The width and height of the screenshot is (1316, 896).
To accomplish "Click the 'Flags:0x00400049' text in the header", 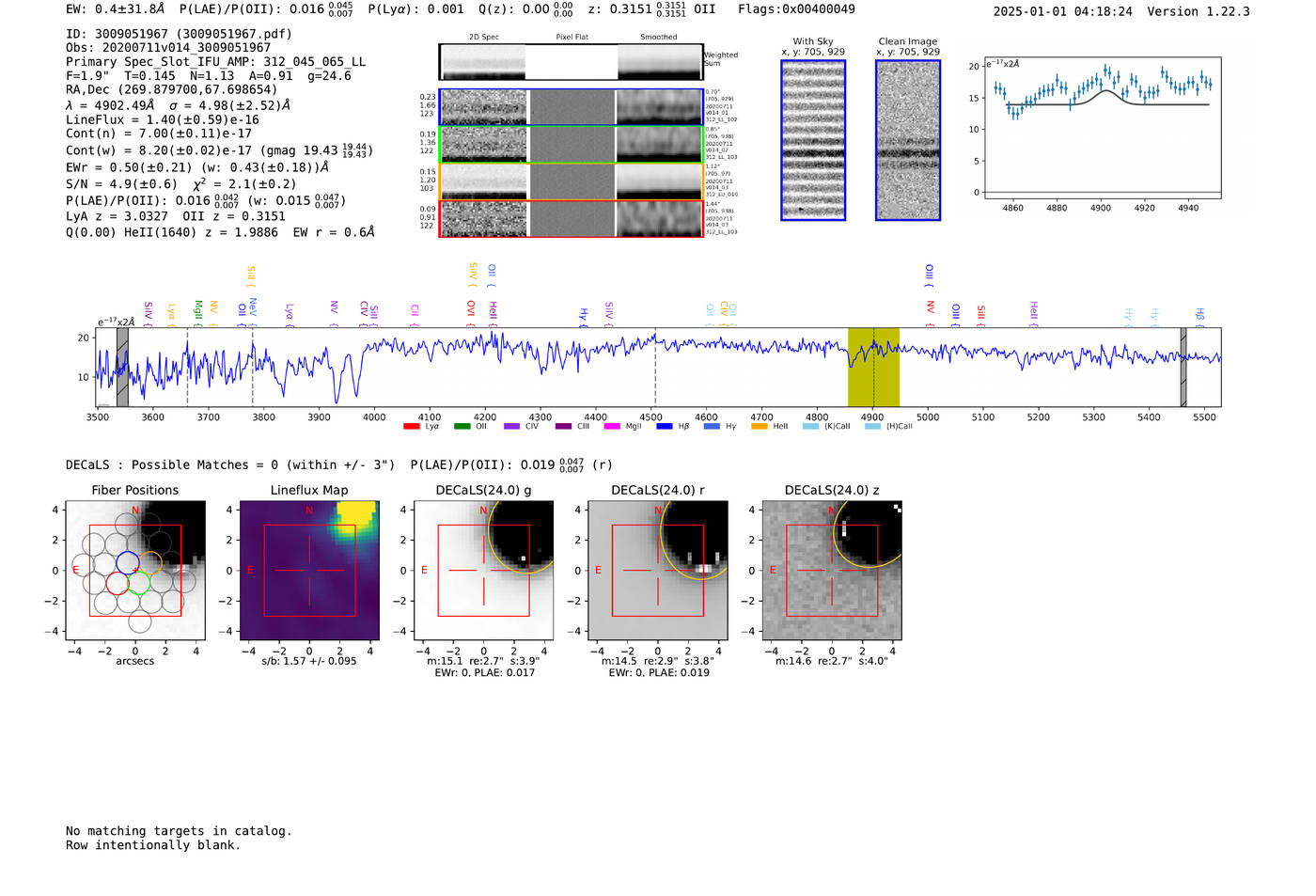I will pyautogui.click(x=796, y=9).
